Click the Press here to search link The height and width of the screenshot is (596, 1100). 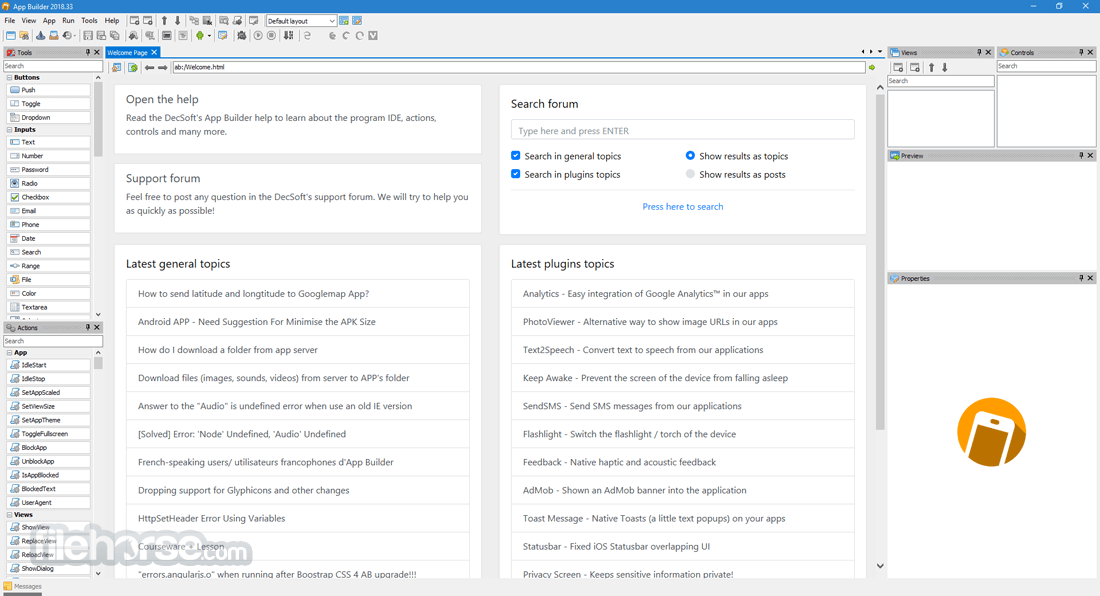(683, 207)
